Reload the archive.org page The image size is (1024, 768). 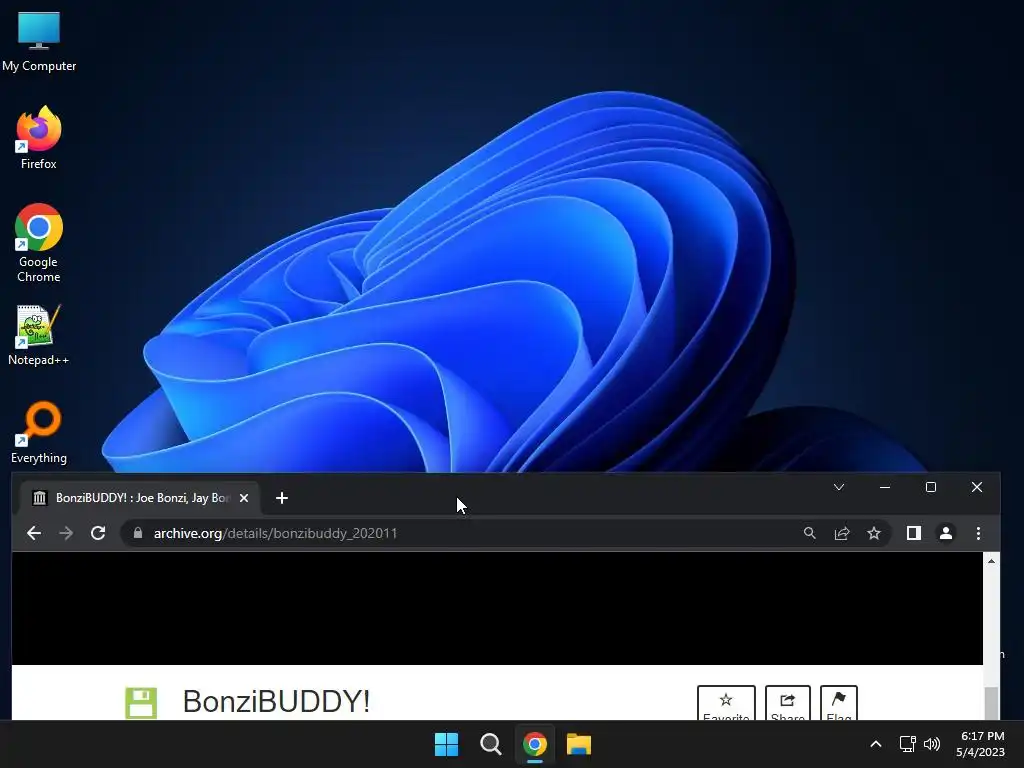pyautogui.click(x=98, y=534)
